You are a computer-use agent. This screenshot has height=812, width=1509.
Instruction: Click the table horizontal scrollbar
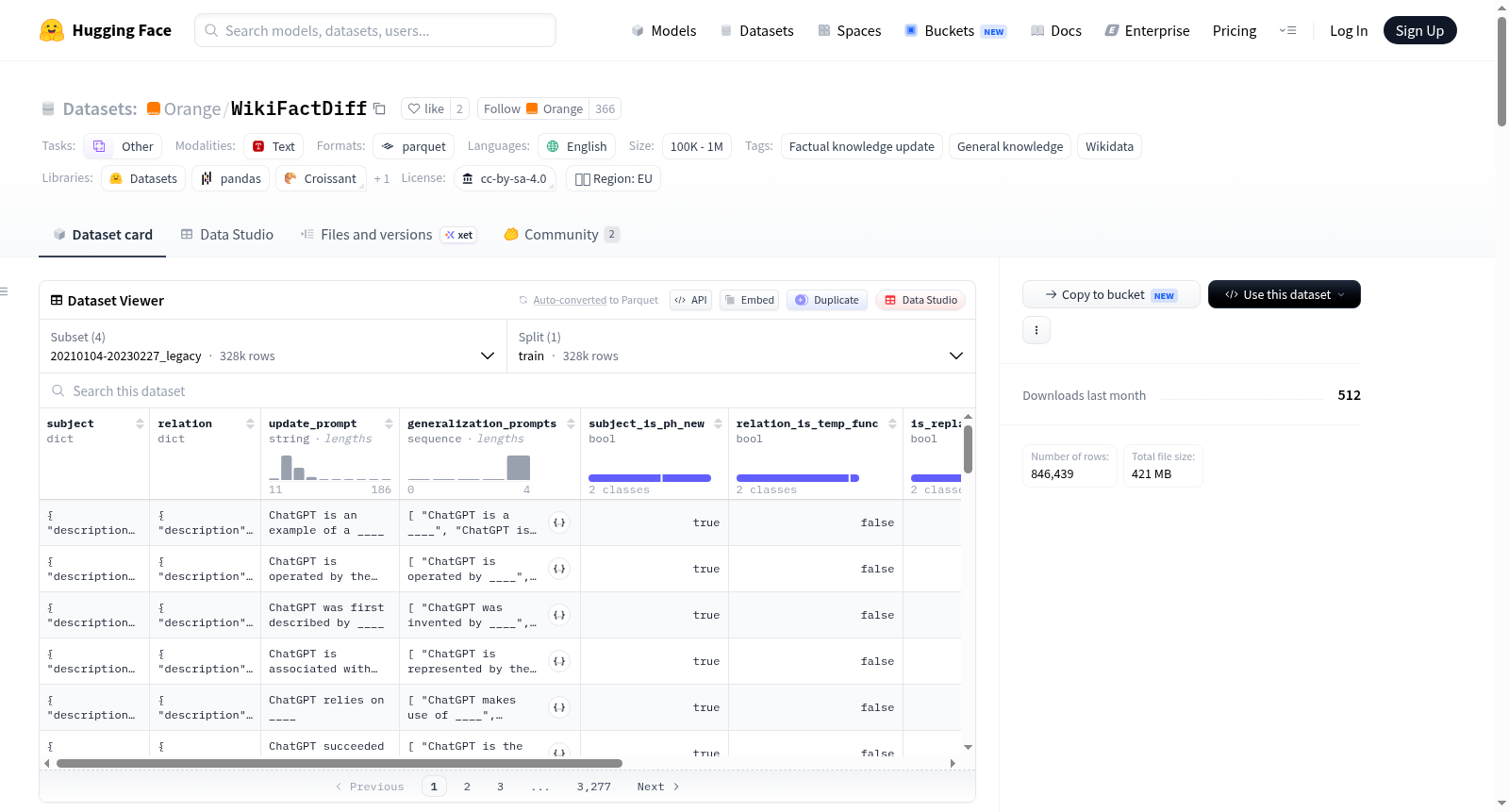[x=340, y=763]
